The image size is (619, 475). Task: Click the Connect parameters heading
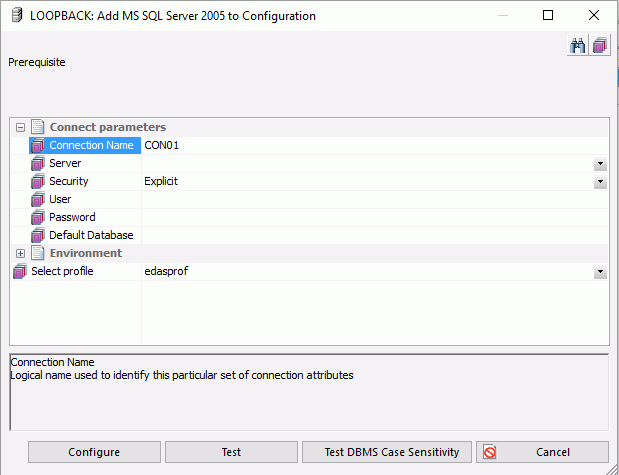click(108, 127)
